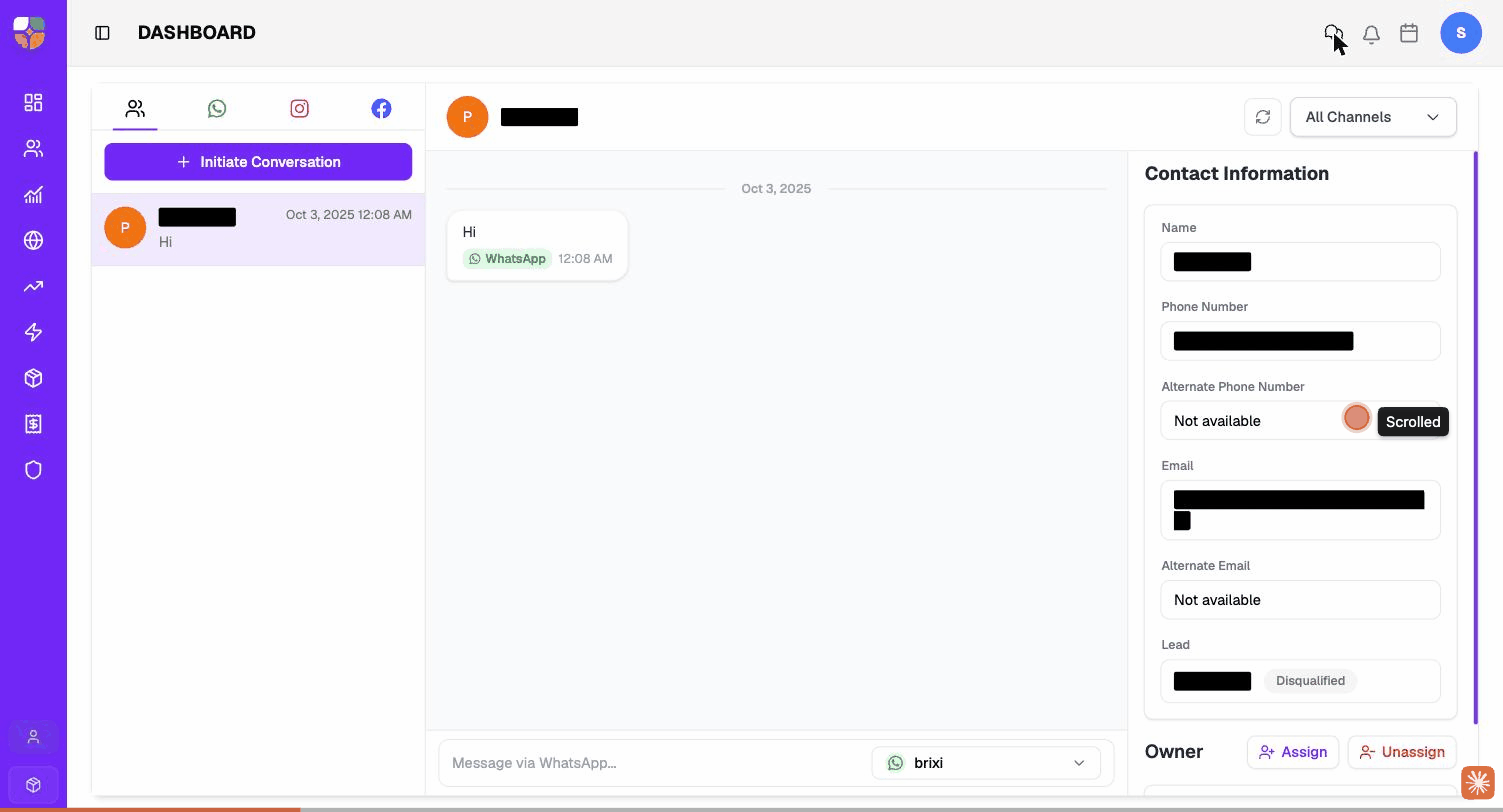Click the DASHBOARD title
This screenshot has width=1503, height=812.
click(197, 33)
